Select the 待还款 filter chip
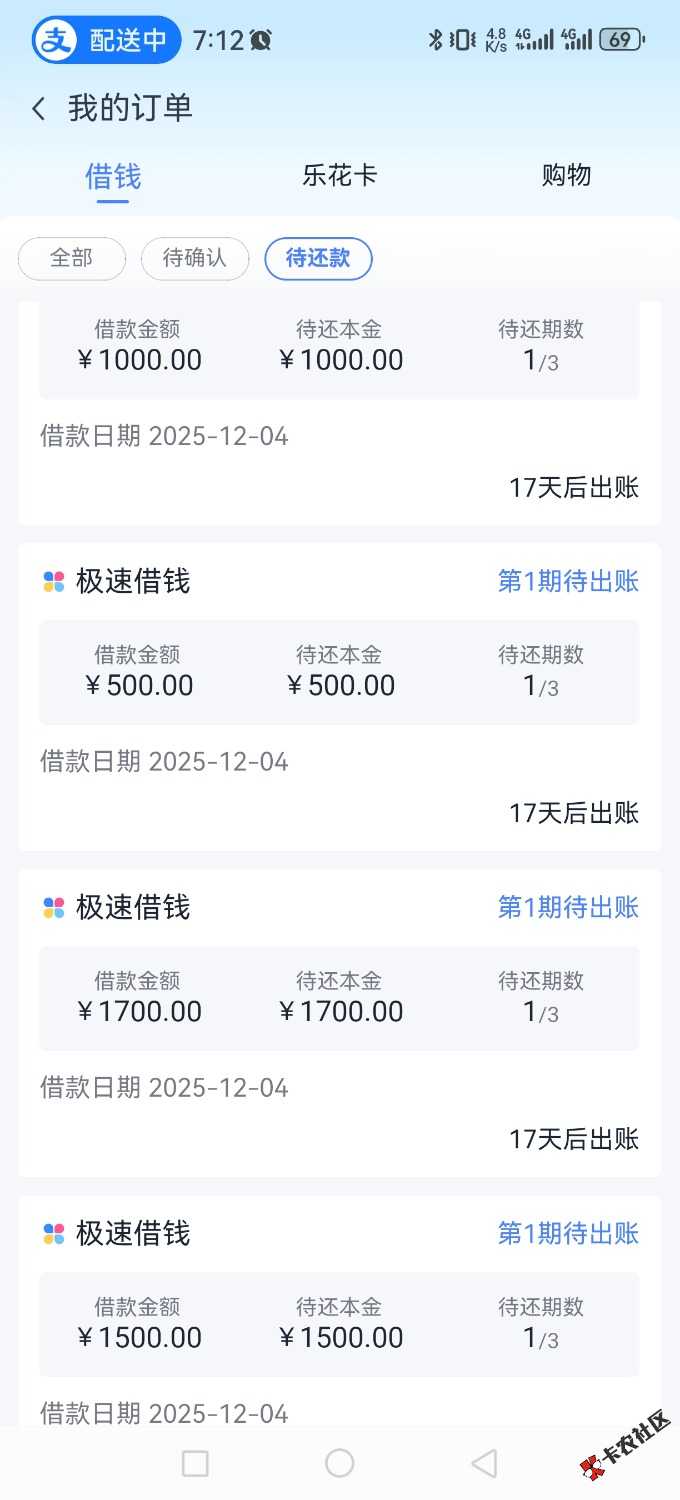 318,258
